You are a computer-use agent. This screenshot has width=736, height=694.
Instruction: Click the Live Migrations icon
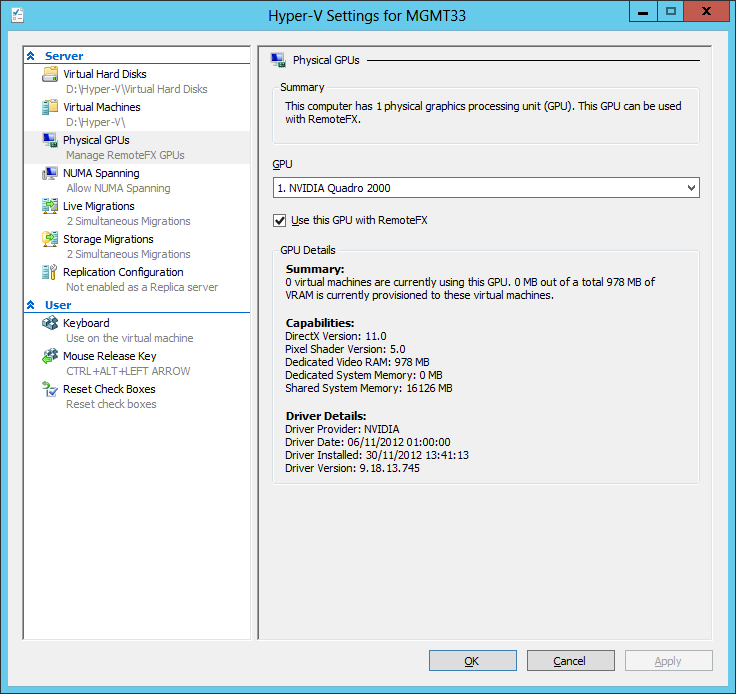point(50,206)
